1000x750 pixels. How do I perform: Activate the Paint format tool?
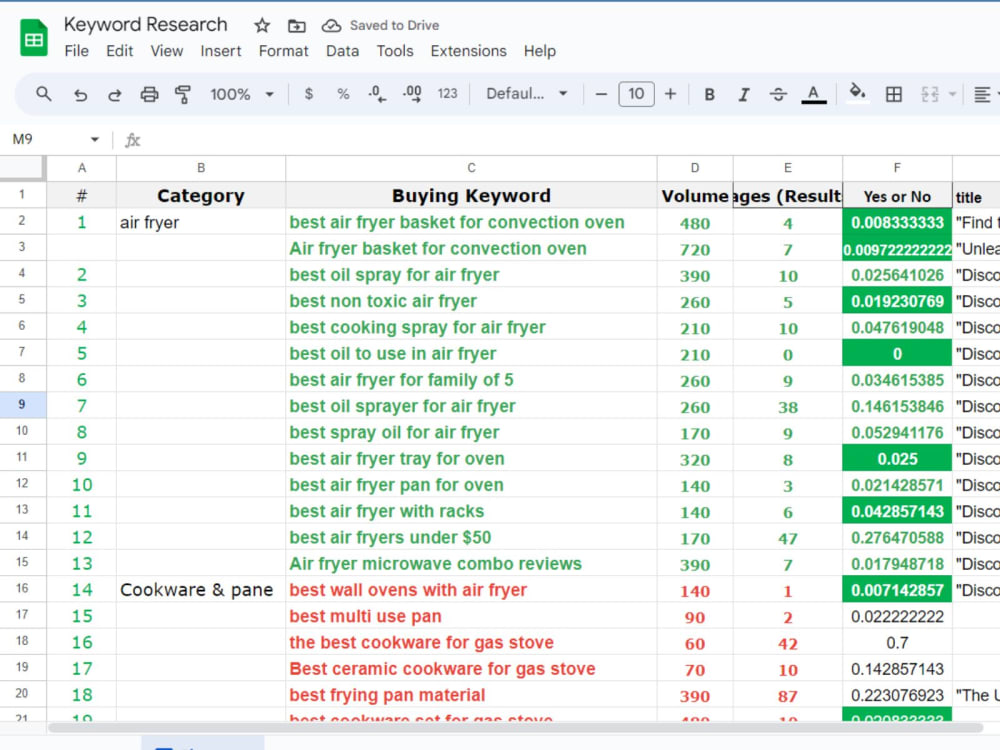[x=183, y=94]
